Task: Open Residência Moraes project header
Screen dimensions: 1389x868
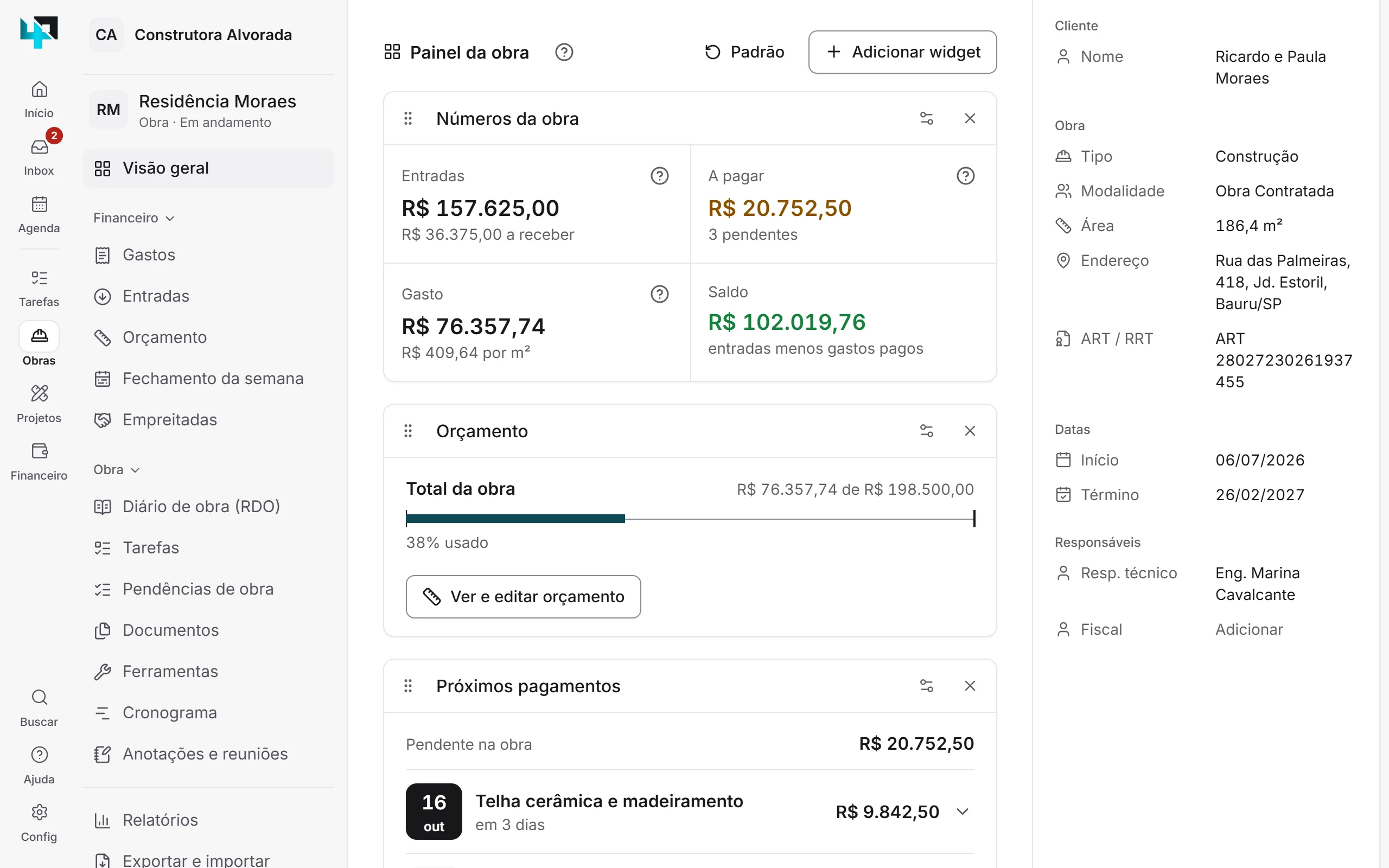Action: [x=208, y=110]
